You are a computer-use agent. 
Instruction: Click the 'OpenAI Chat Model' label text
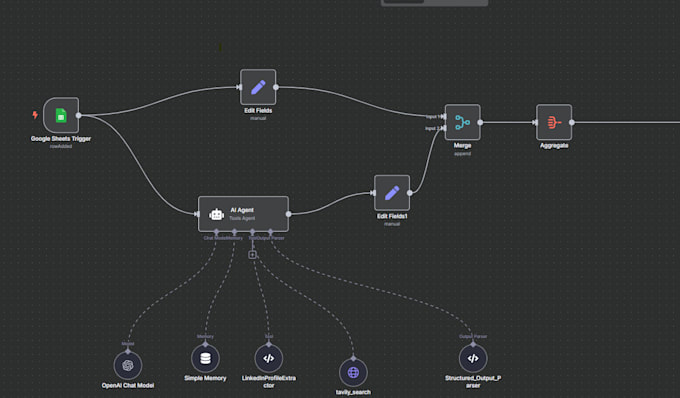[128, 385]
